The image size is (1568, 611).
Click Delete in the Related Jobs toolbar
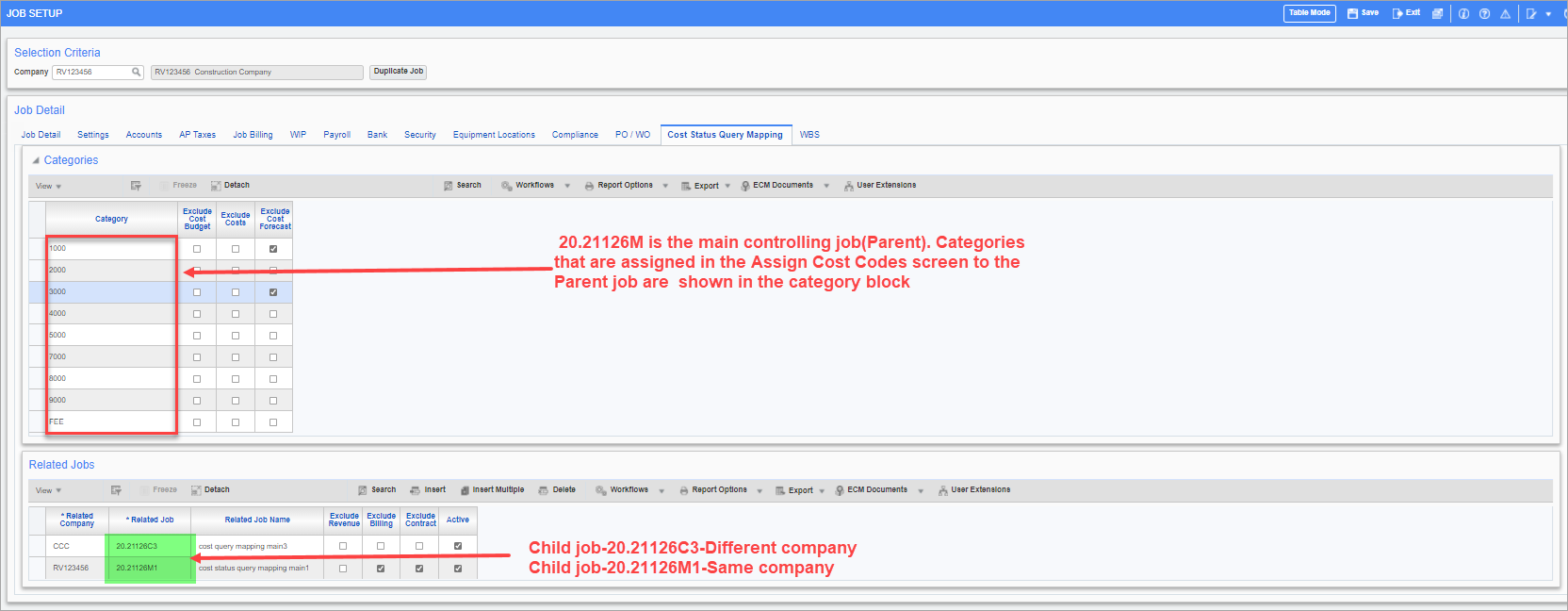pyautogui.click(x=557, y=490)
